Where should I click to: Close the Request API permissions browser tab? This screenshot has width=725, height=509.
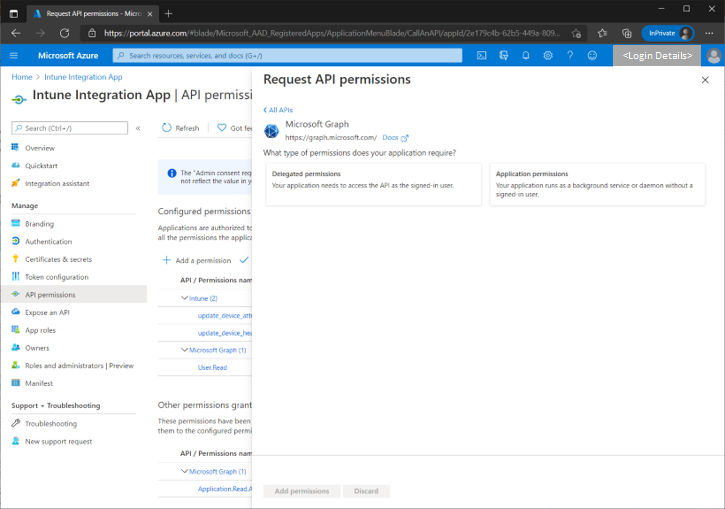coord(150,14)
